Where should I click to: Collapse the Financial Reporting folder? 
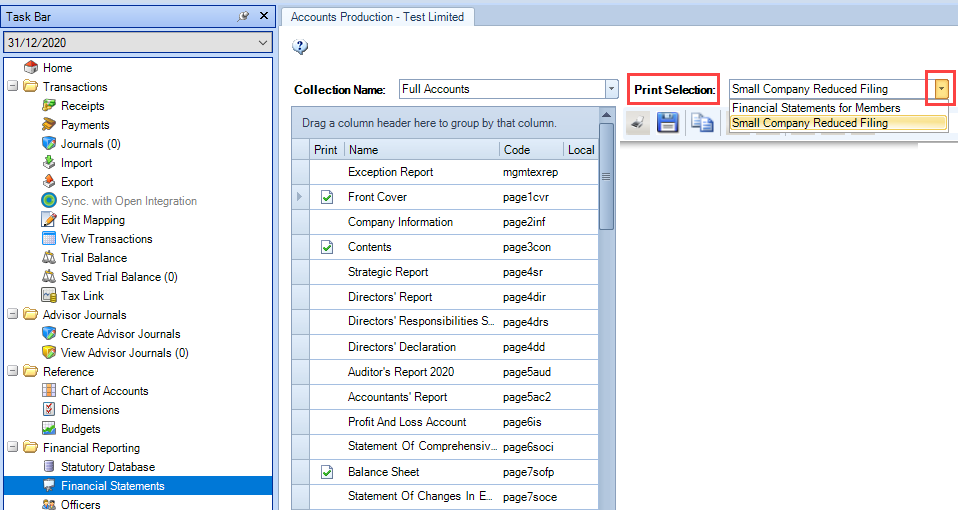coord(12,447)
